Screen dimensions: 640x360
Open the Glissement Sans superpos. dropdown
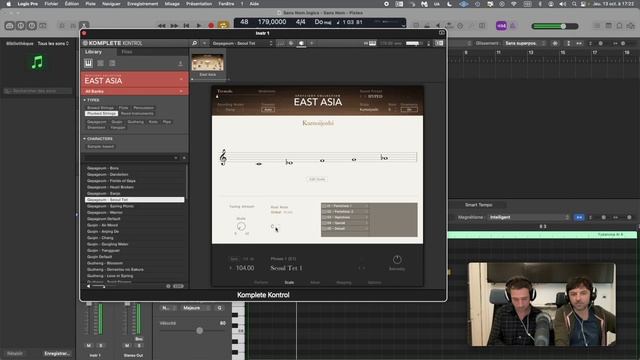(525, 43)
